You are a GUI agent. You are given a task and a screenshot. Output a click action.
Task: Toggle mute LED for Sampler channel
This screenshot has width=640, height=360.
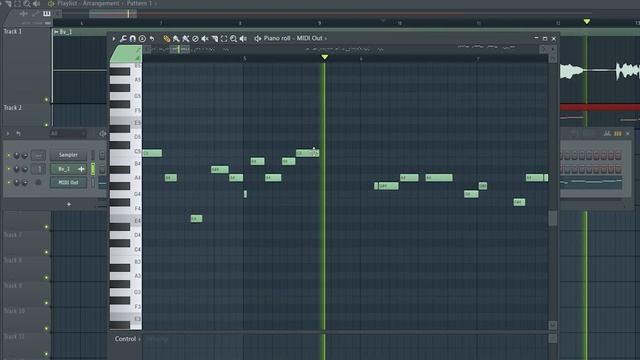tap(9, 155)
